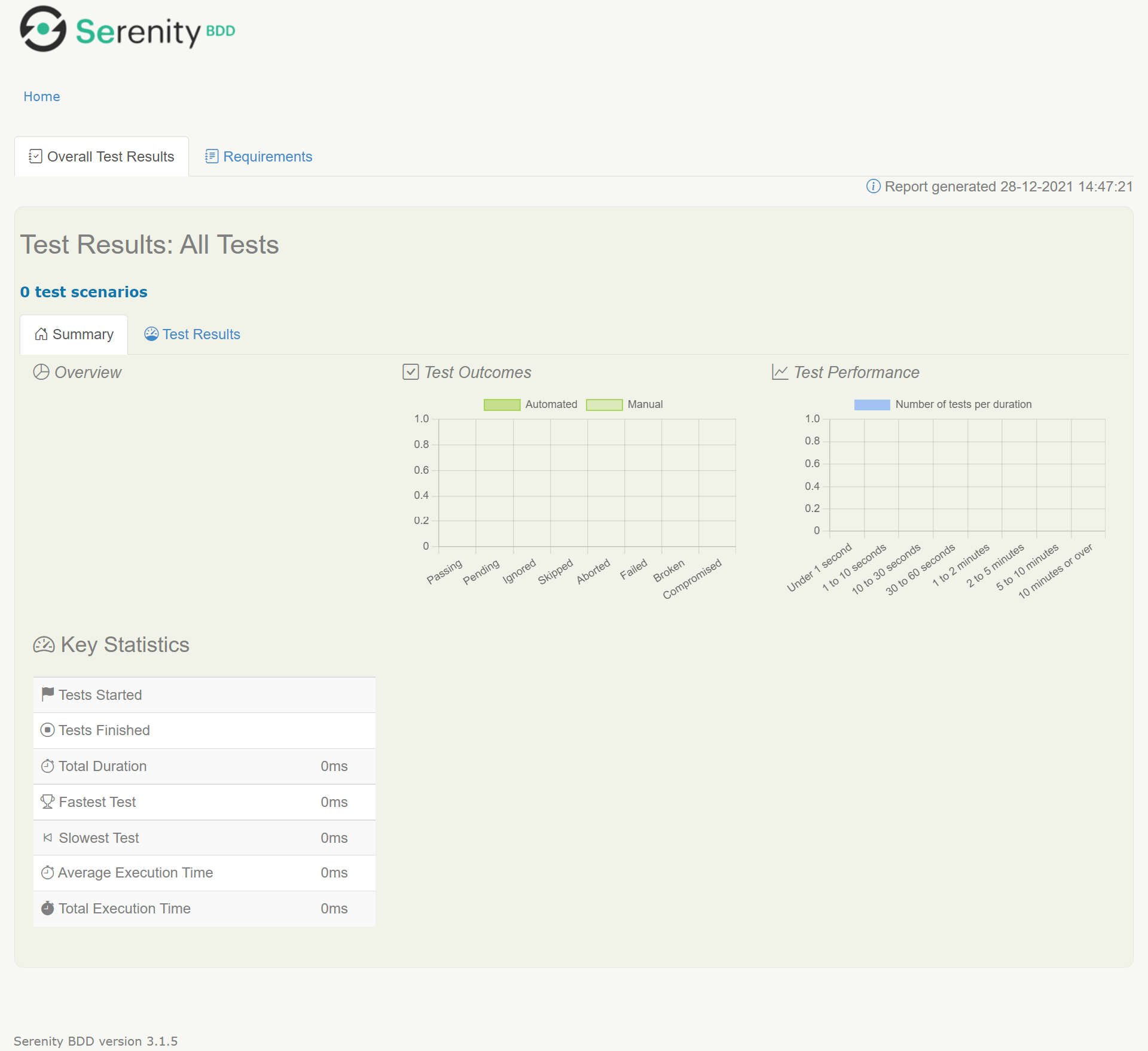
Task: Select the Overall Test Results tab
Action: (x=101, y=156)
